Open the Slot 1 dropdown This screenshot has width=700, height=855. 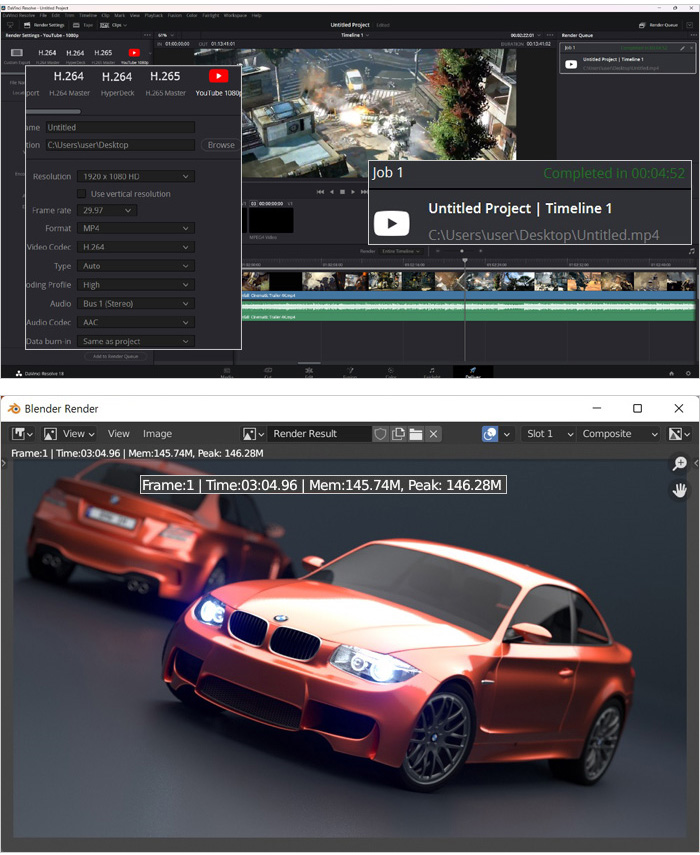pyautogui.click(x=548, y=434)
